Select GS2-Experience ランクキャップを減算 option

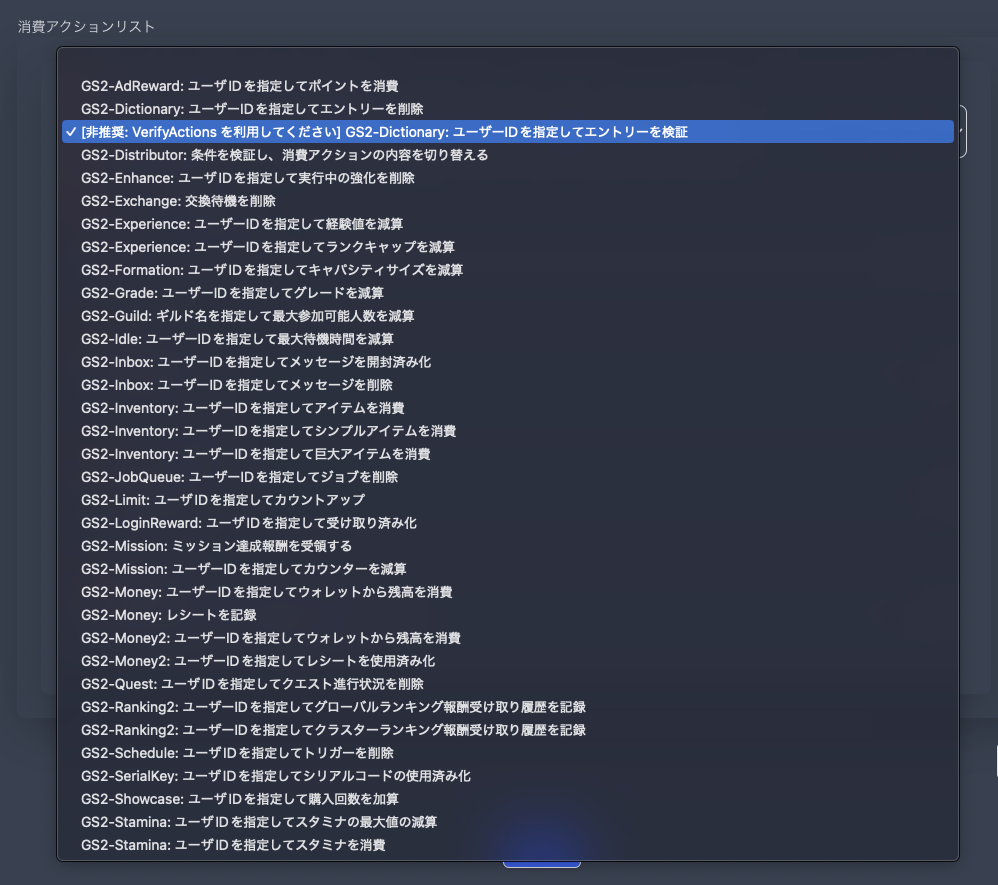point(507,247)
